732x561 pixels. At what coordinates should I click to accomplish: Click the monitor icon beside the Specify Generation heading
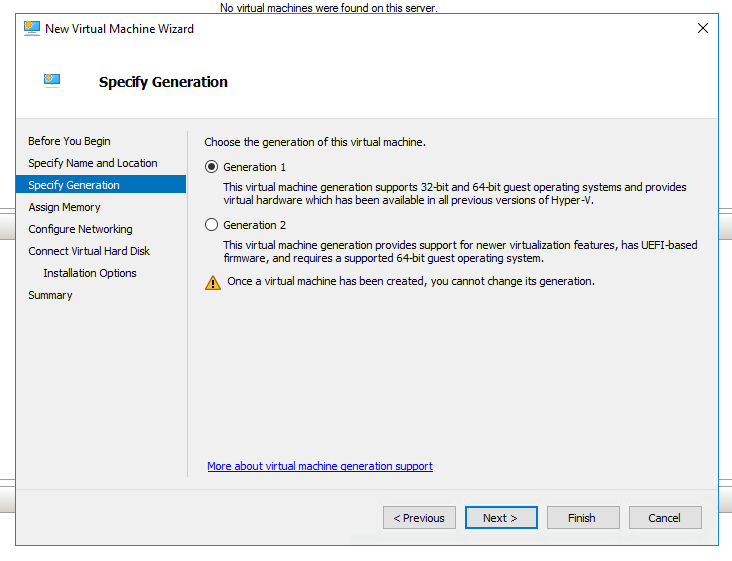point(53,81)
